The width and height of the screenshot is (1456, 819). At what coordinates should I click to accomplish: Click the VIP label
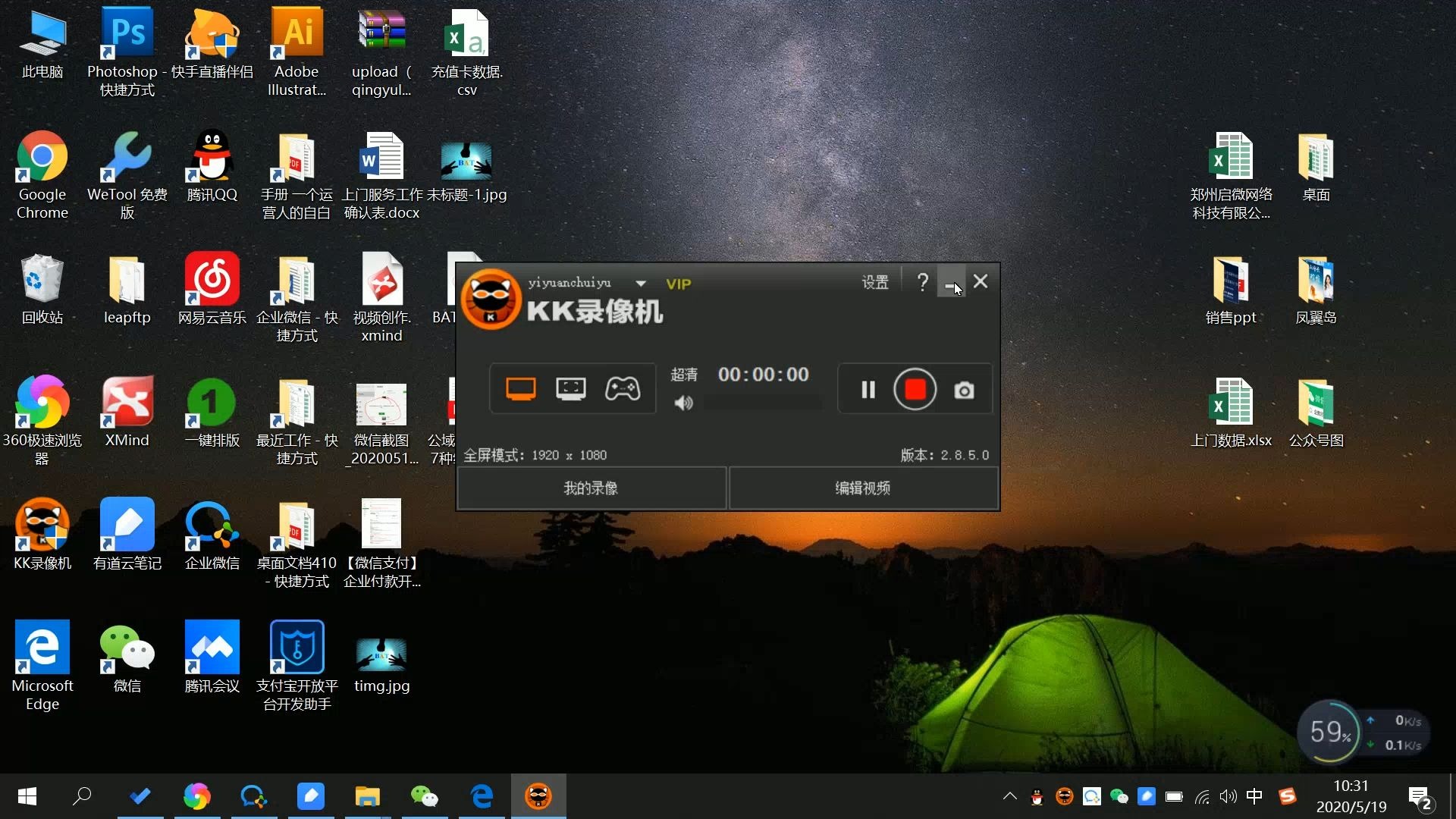tap(678, 284)
